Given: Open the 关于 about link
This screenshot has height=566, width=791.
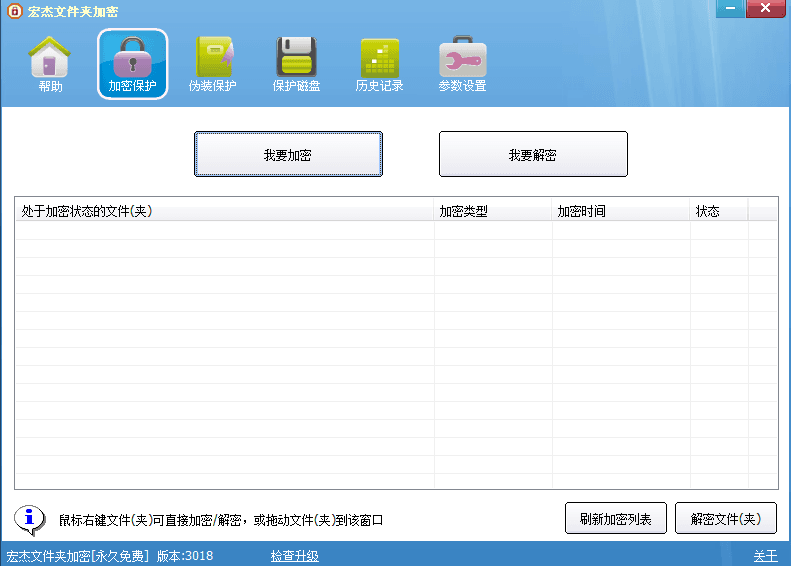Looking at the screenshot, I should 765,556.
